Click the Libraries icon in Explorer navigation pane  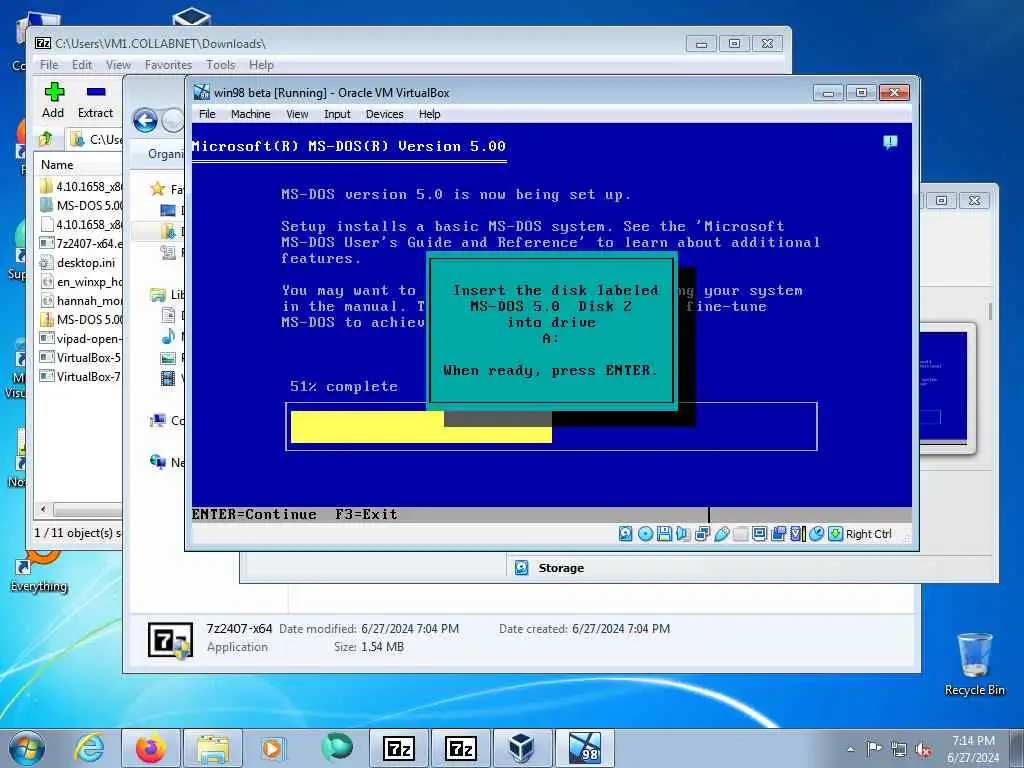pyautogui.click(x=157, y=295)
